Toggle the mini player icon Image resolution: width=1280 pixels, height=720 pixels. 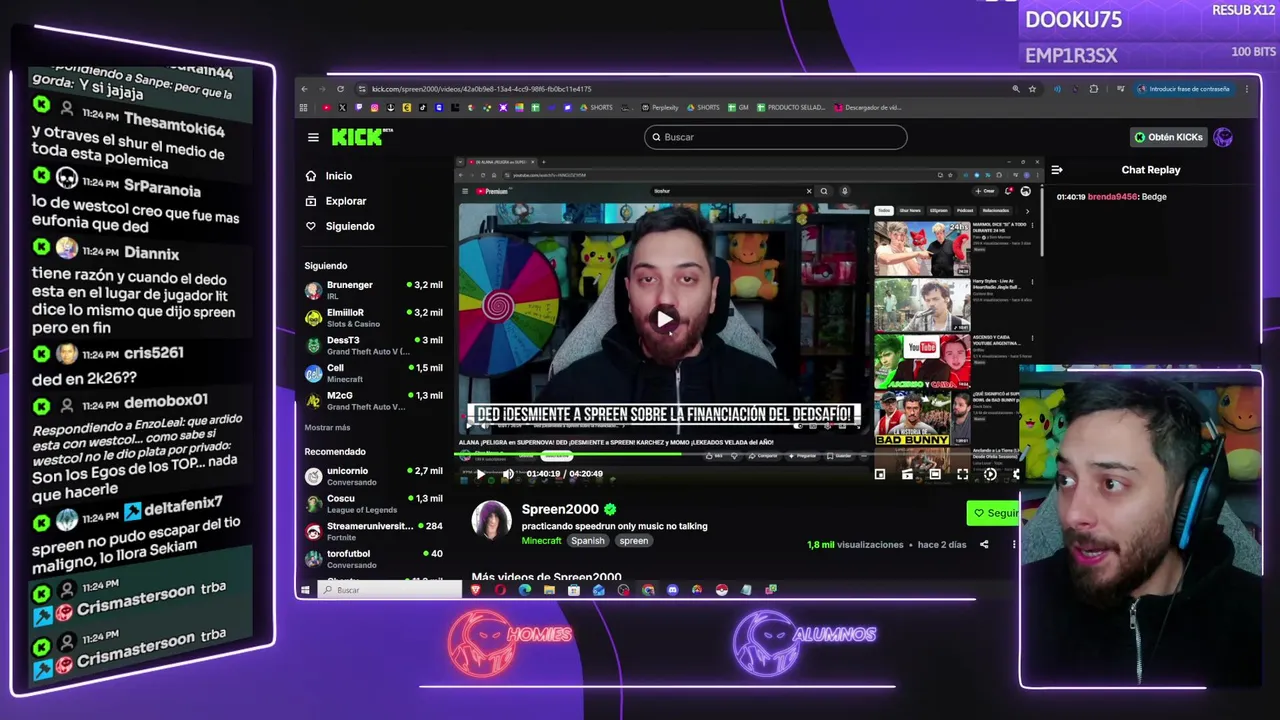point(880,475)
